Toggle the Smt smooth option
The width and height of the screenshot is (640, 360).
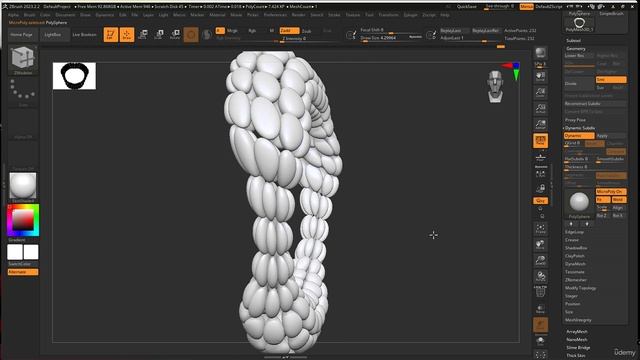611,80
